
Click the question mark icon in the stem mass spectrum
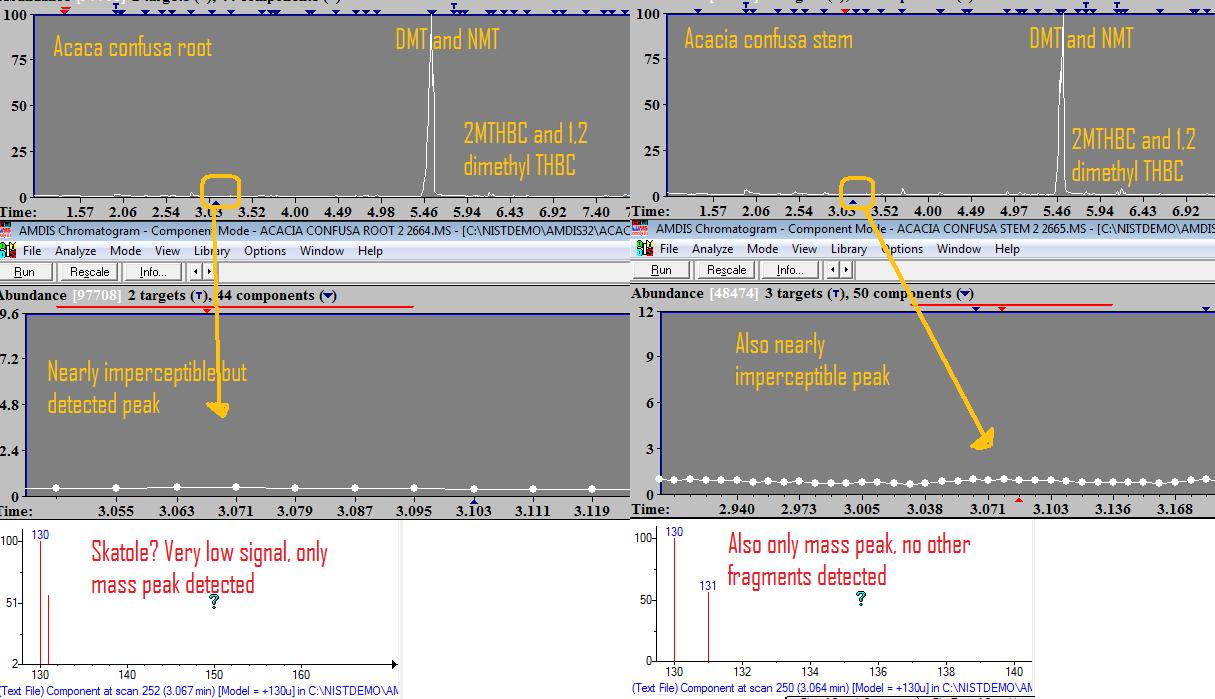click(x=860, y=598)
